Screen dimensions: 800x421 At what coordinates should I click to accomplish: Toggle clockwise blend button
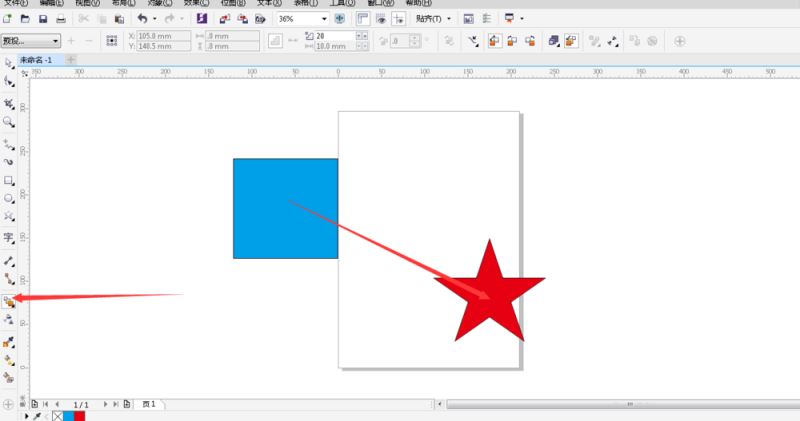pos(512,41)
